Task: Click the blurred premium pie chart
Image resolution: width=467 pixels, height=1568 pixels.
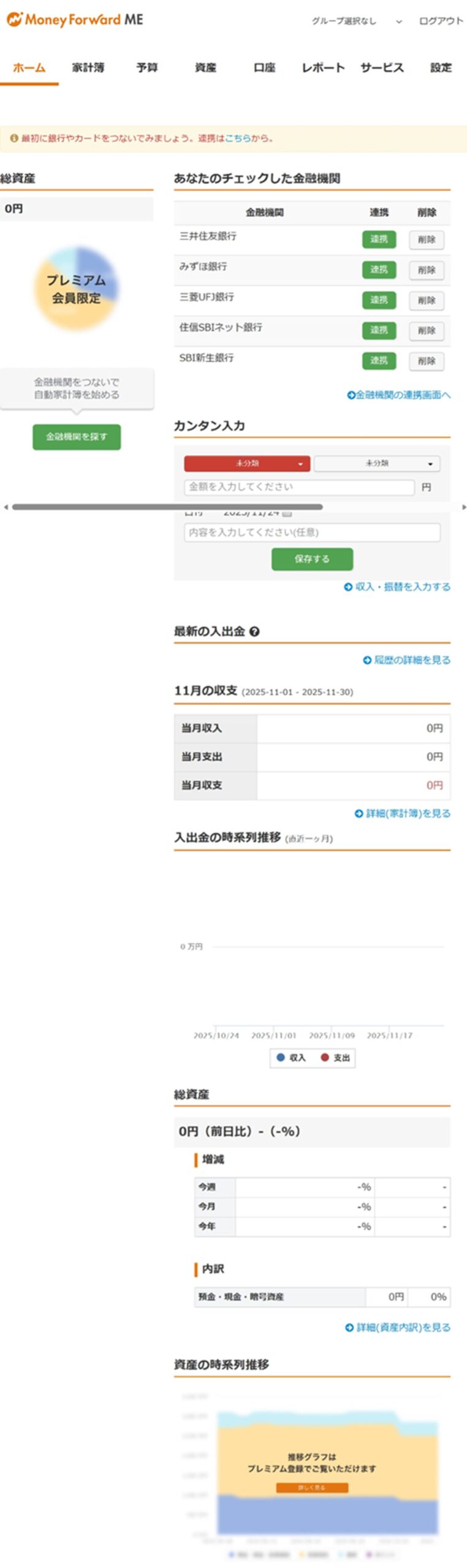Action: [77, 288]
